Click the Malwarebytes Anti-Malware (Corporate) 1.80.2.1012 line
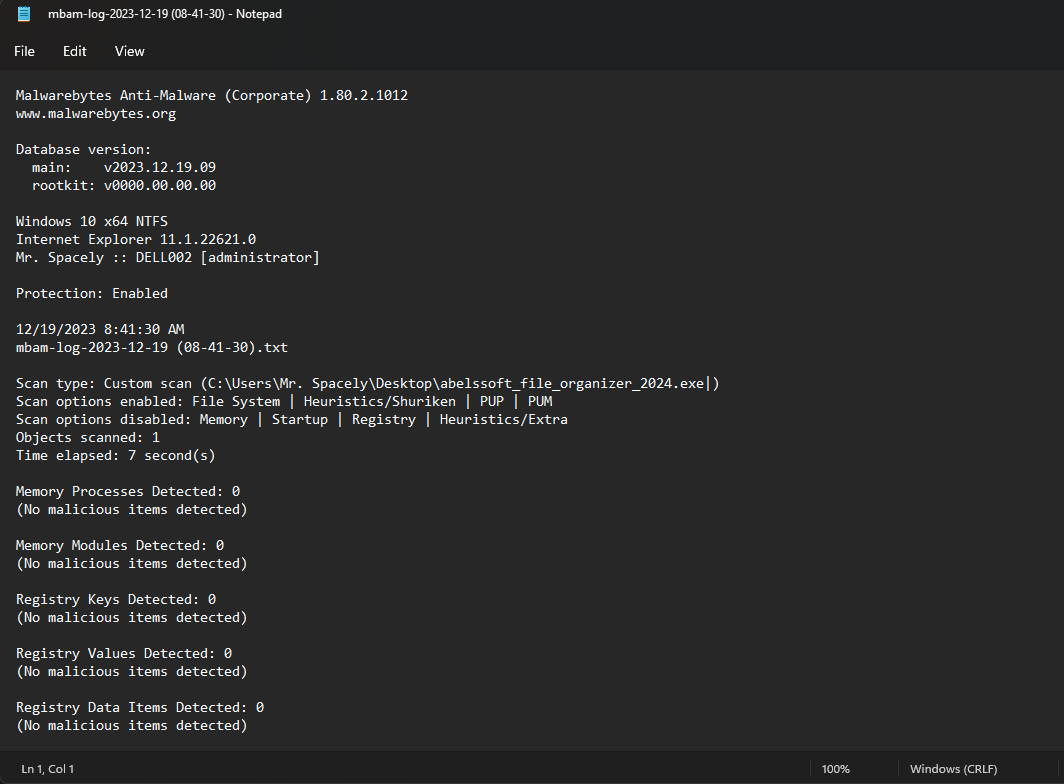Screen dimensions: 1064x784 click(212, 96)
